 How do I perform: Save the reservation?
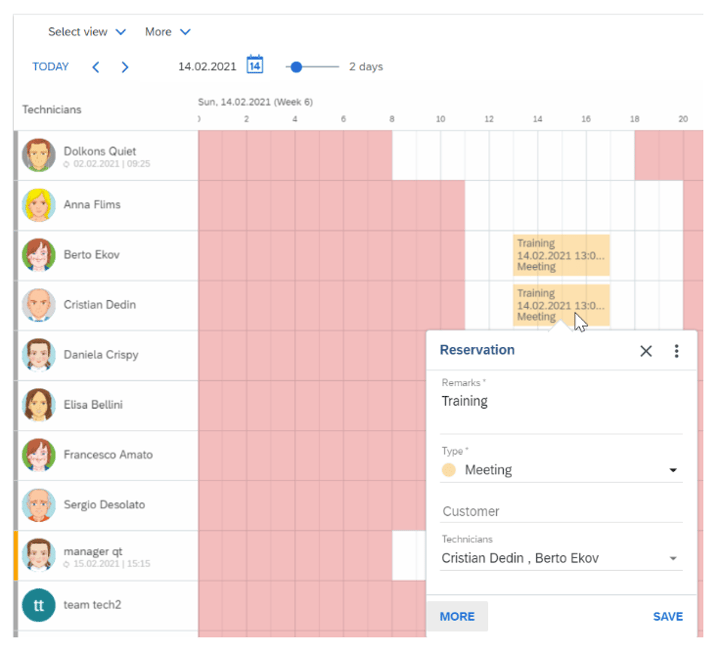(x=668, y=616)
